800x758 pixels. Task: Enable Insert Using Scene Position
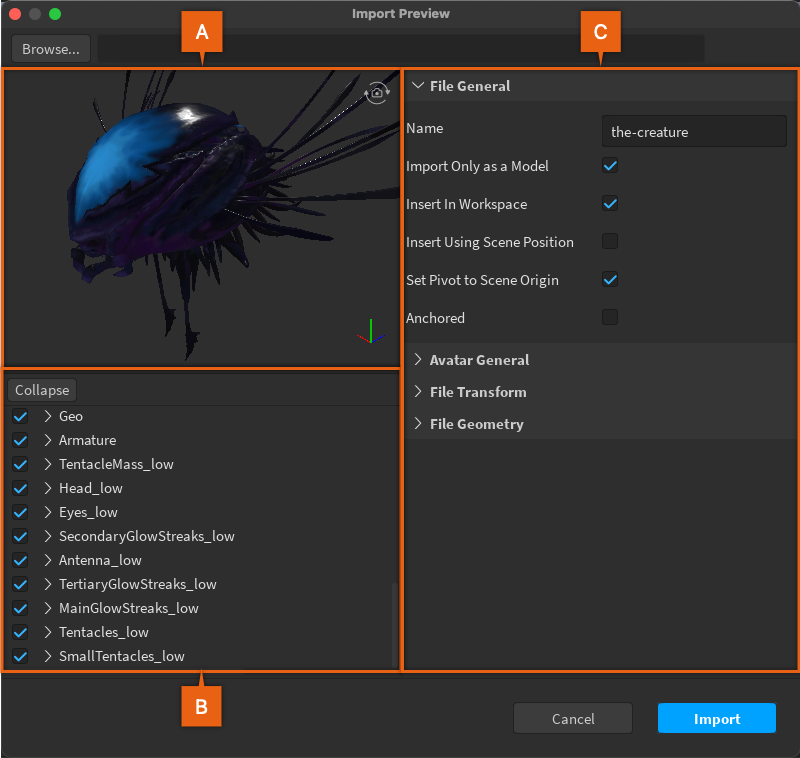(x=610, y=242)
